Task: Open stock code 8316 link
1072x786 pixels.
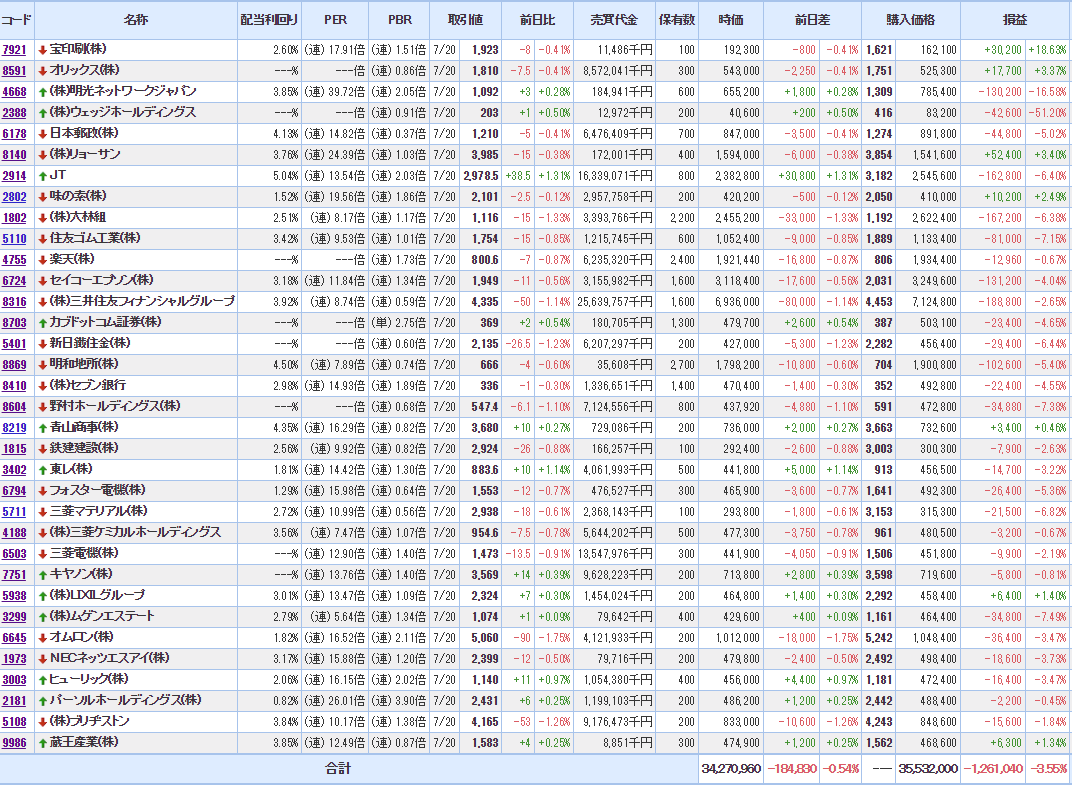Action: [x=15, y=302]
